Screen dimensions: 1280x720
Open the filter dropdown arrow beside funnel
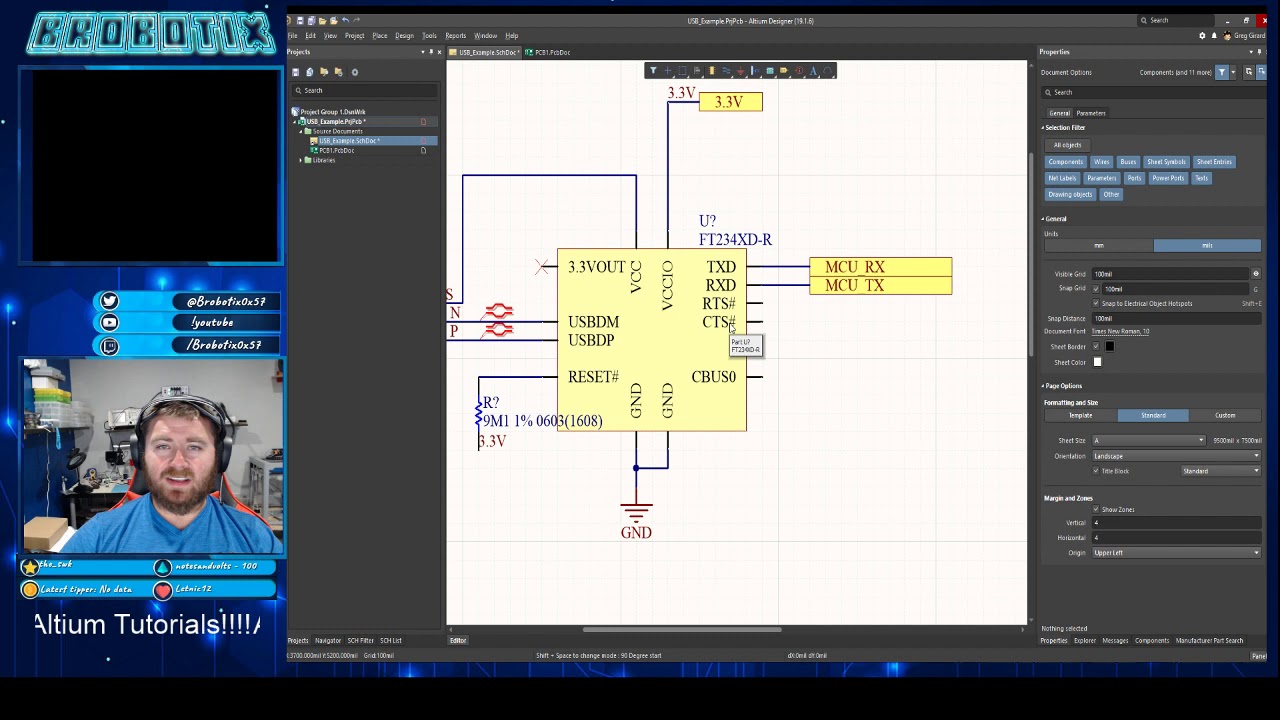point(1233,72)
